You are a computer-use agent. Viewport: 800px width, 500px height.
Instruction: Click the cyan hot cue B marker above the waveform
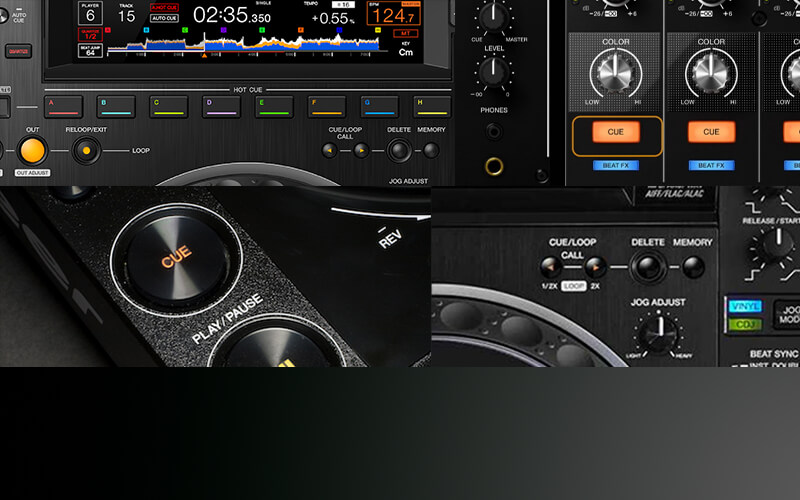146,30
